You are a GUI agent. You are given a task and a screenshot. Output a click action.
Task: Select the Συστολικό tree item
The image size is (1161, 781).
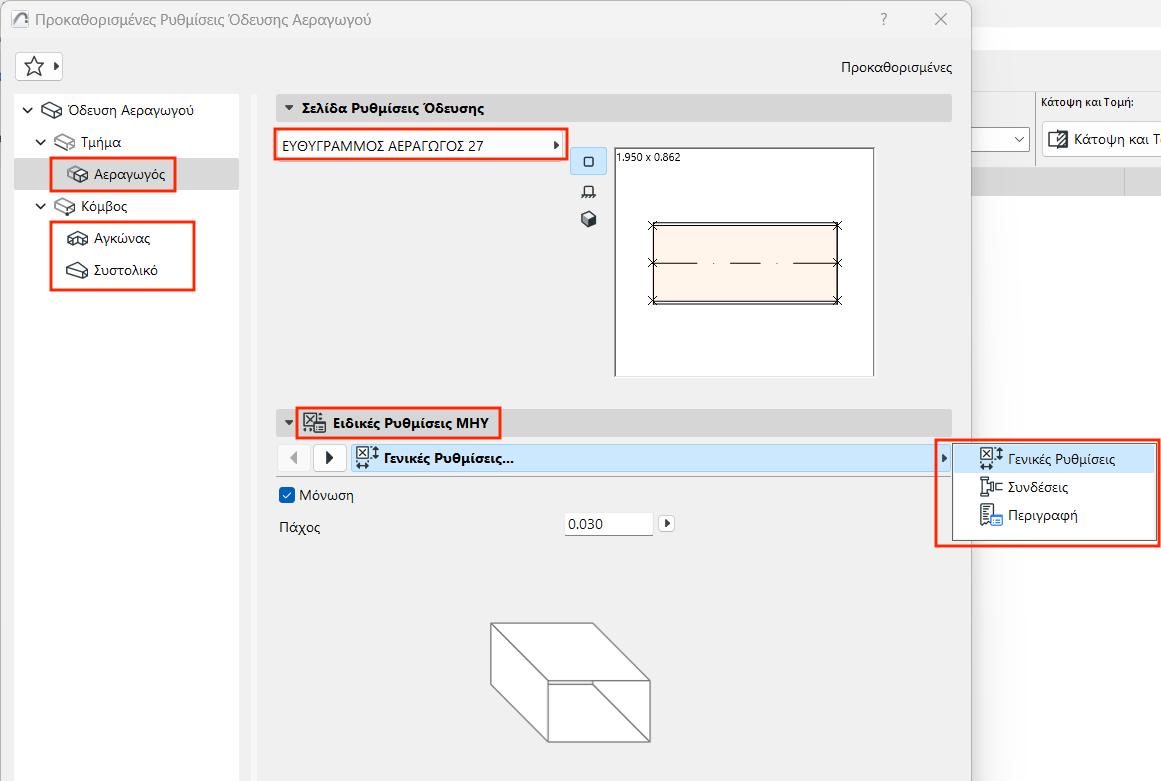pyautogui.click(x=125, y=270)
